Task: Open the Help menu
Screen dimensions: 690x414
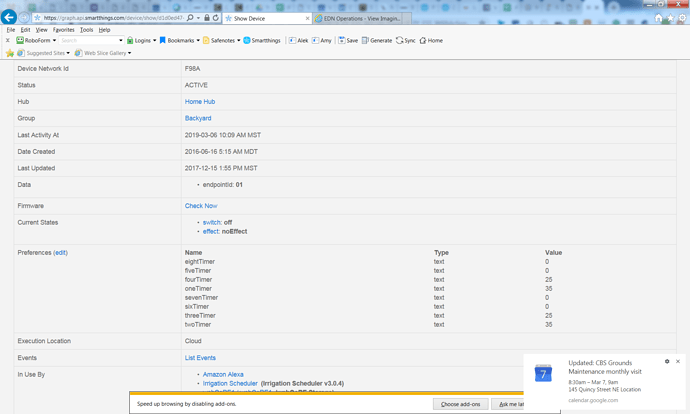Action: [x=104, y=30]
